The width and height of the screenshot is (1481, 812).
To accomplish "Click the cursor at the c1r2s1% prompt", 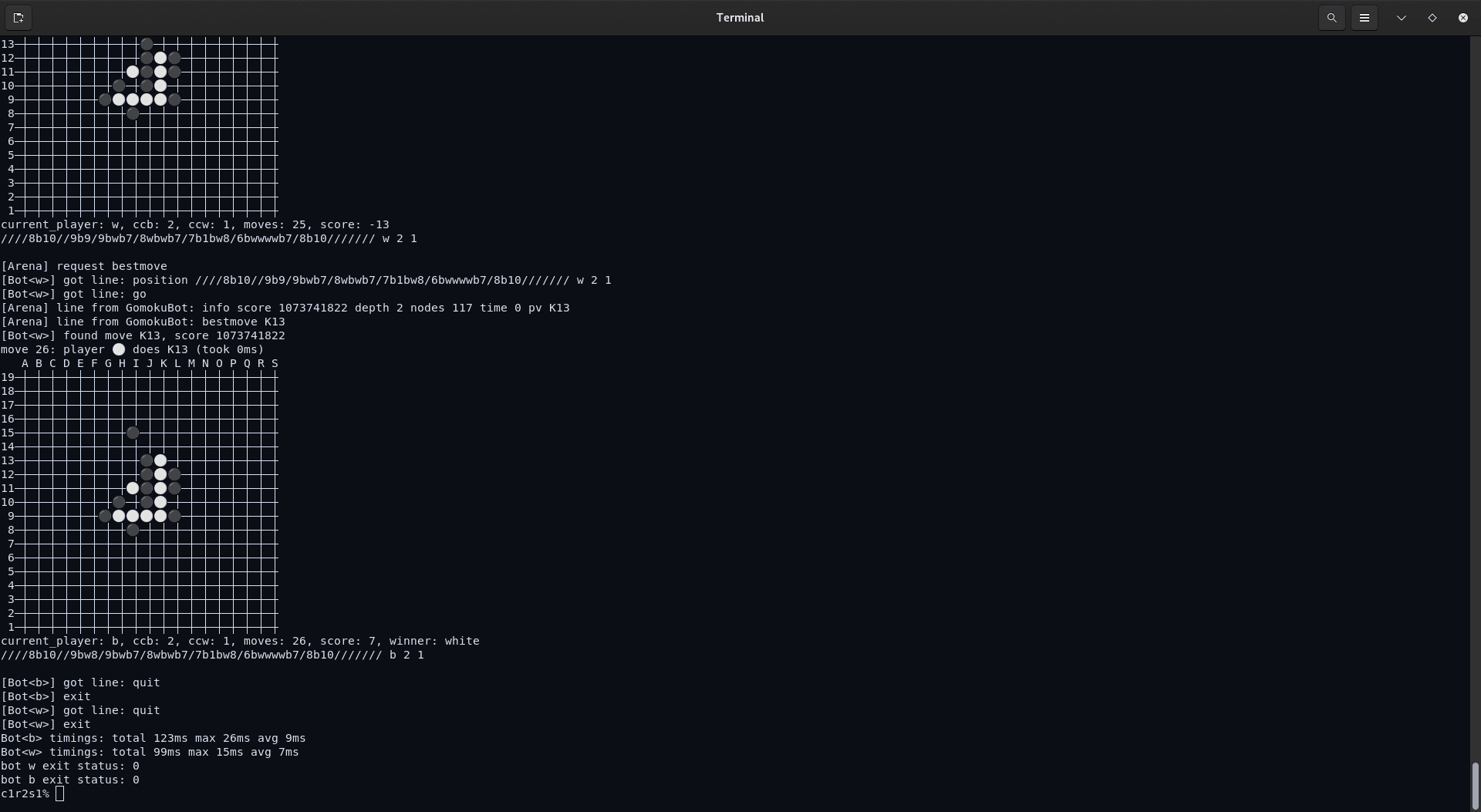I will point(61,793).
